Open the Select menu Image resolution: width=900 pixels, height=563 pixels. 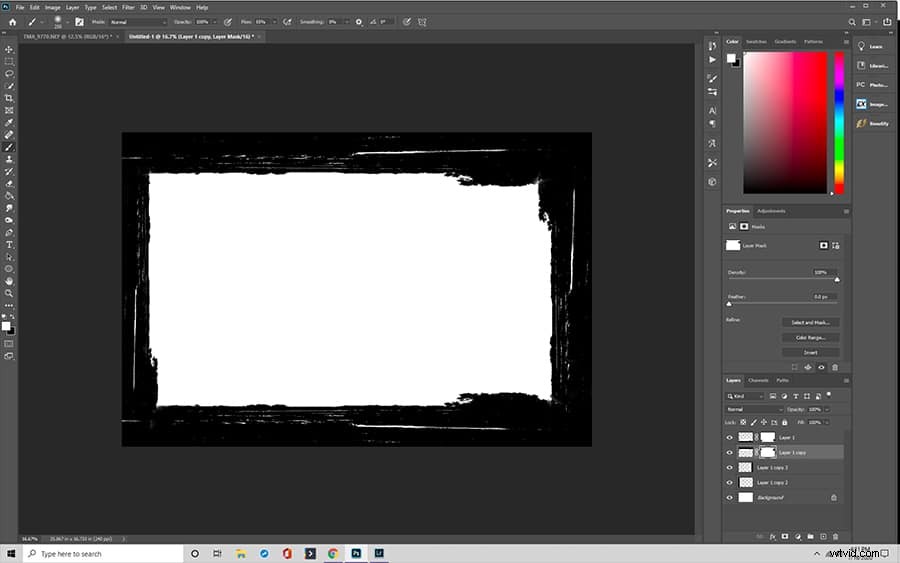tap(109, 7)
